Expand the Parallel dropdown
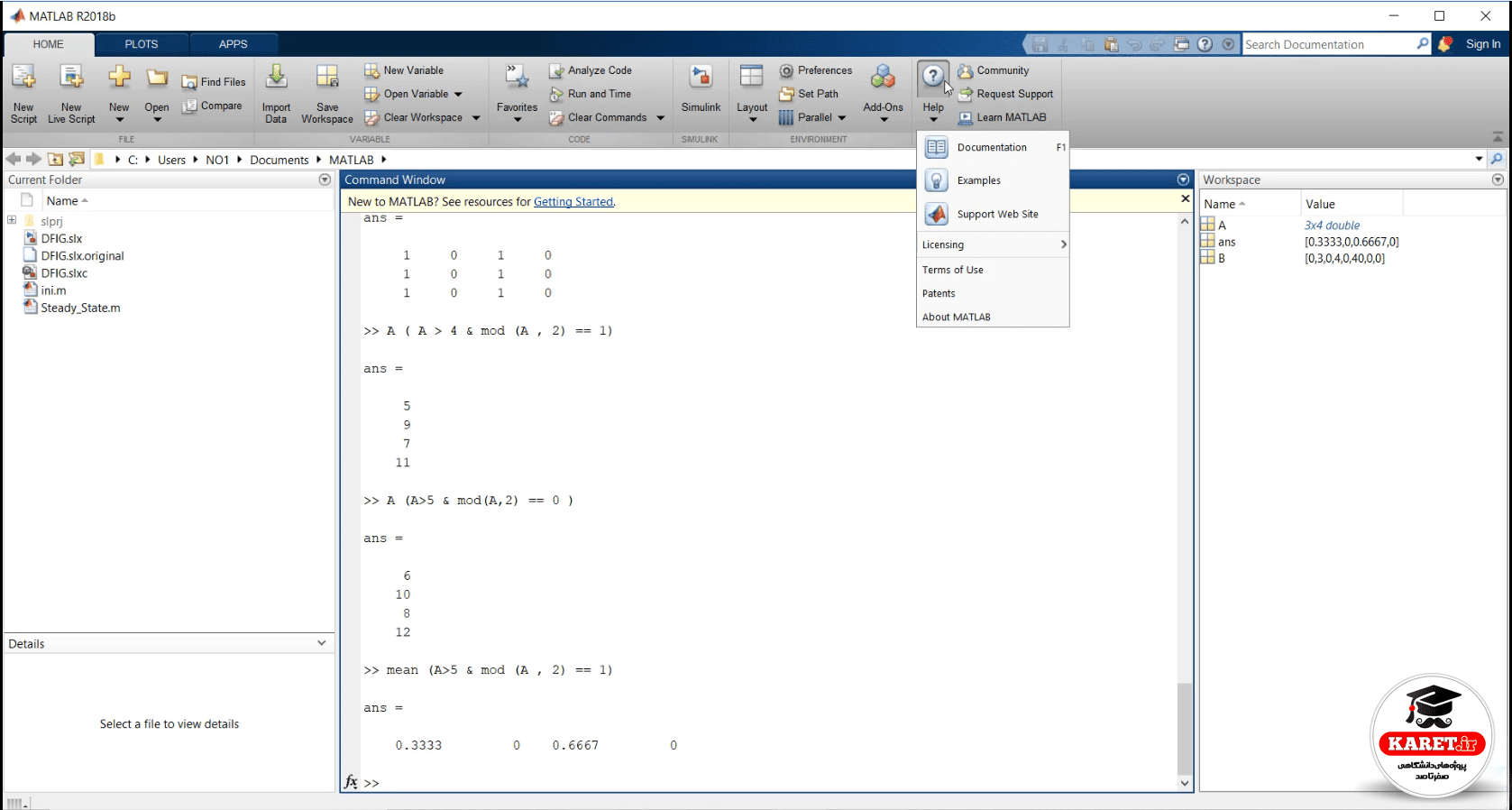 click(842, 117)
